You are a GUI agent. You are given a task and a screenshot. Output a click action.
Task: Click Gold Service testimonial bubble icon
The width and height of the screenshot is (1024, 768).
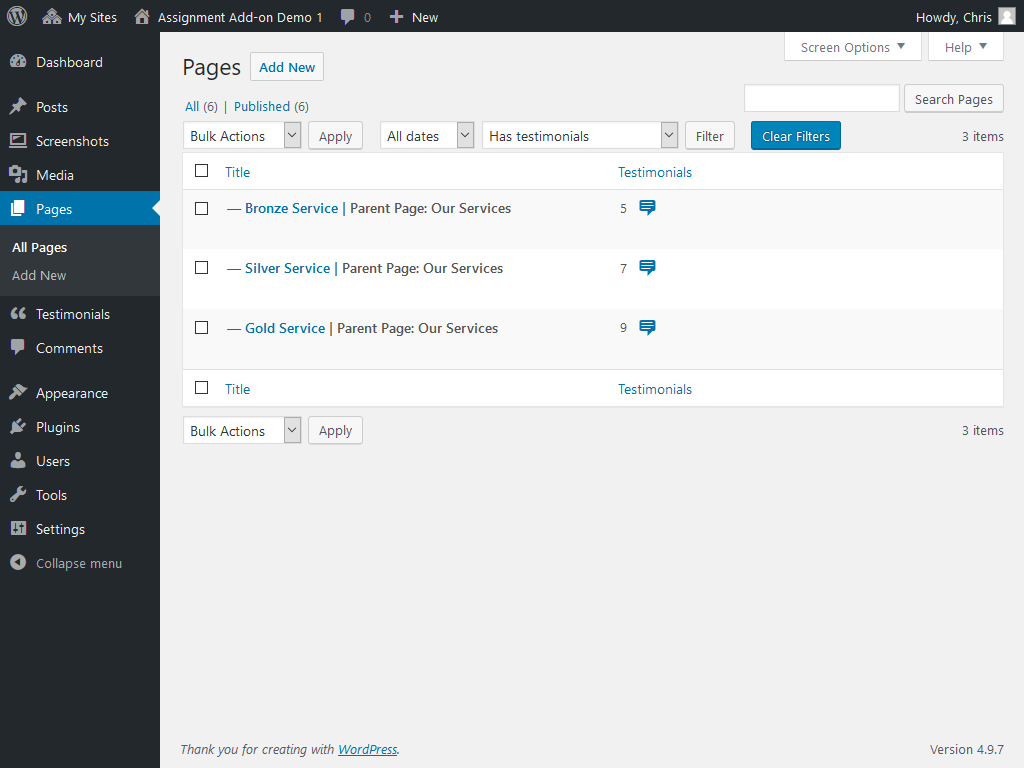point(647,328)
